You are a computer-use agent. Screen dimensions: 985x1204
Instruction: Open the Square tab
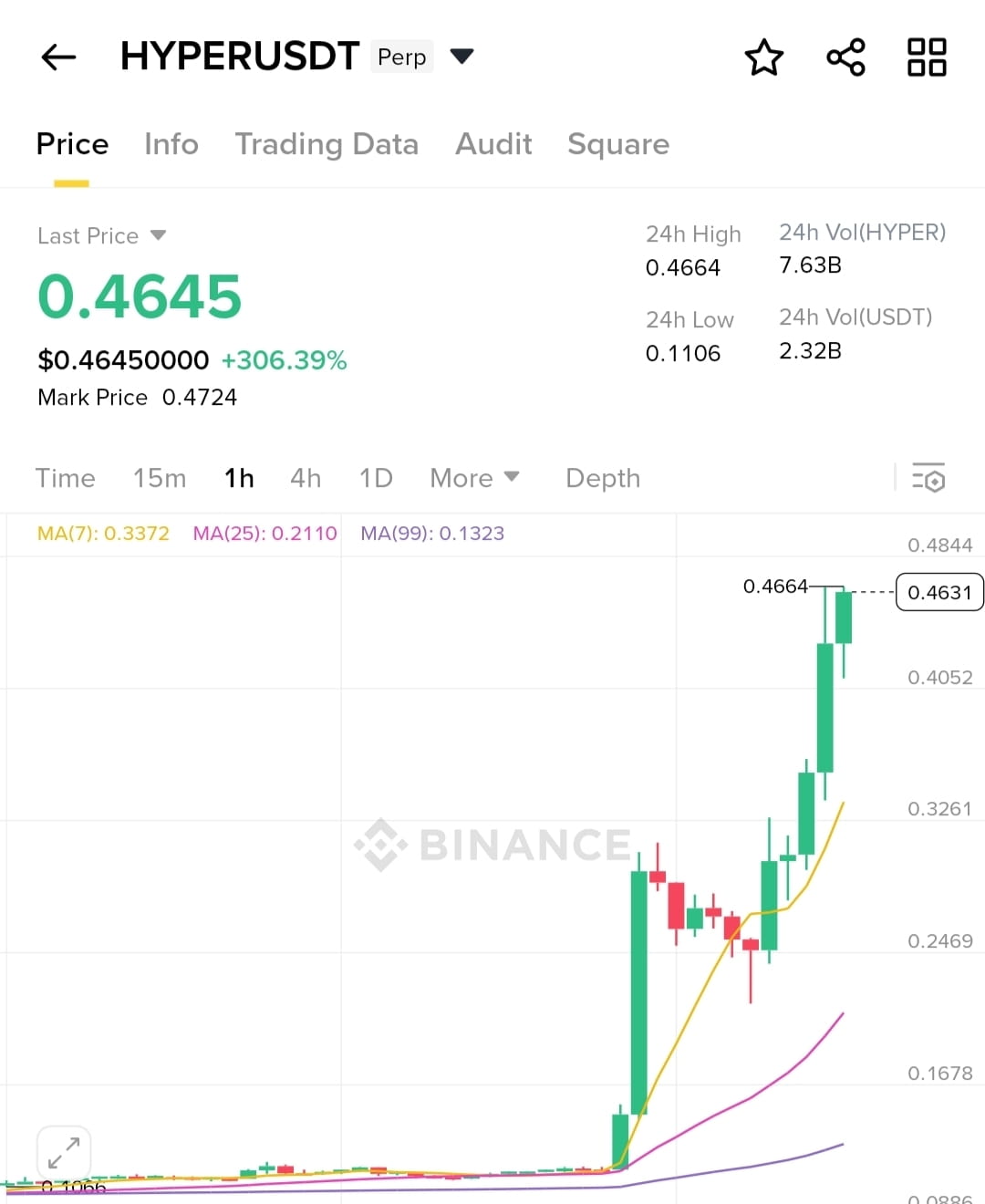618,144
